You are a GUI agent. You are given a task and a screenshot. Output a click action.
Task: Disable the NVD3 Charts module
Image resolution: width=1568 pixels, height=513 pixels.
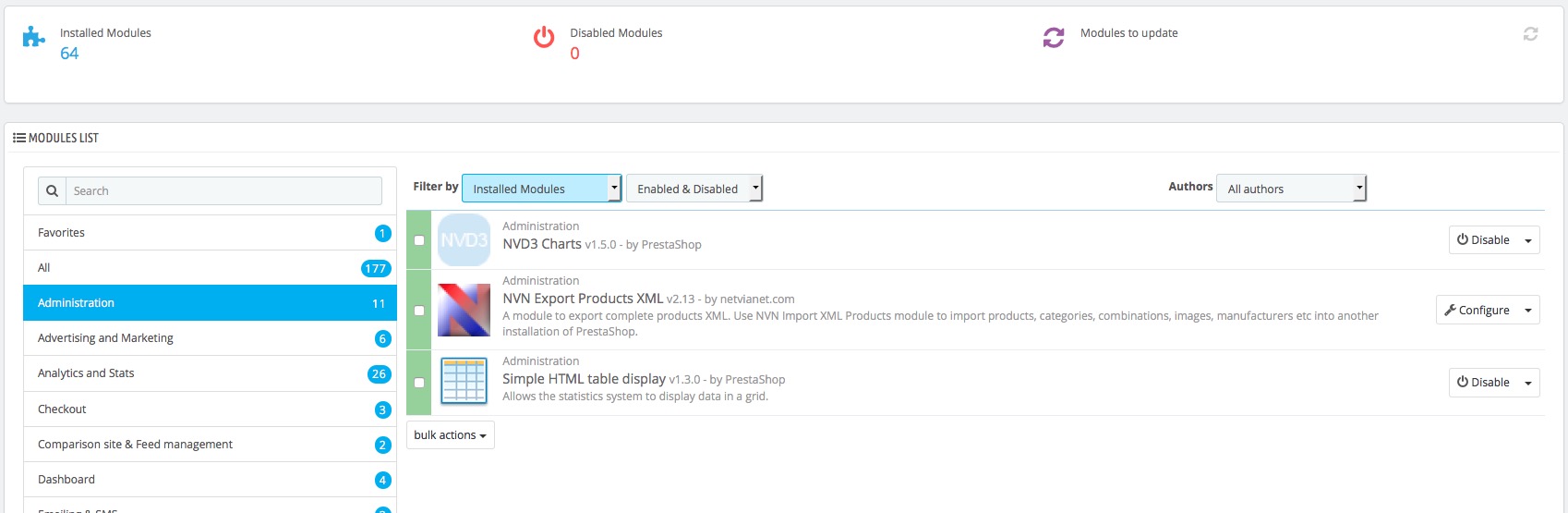point(1483,240)
